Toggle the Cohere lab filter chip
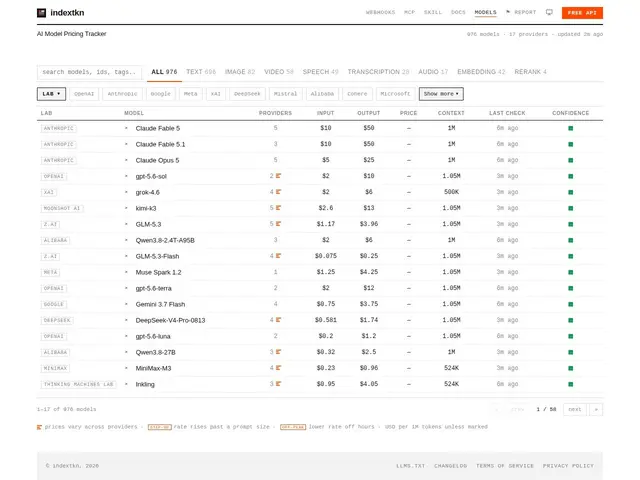 pos(357,94)
